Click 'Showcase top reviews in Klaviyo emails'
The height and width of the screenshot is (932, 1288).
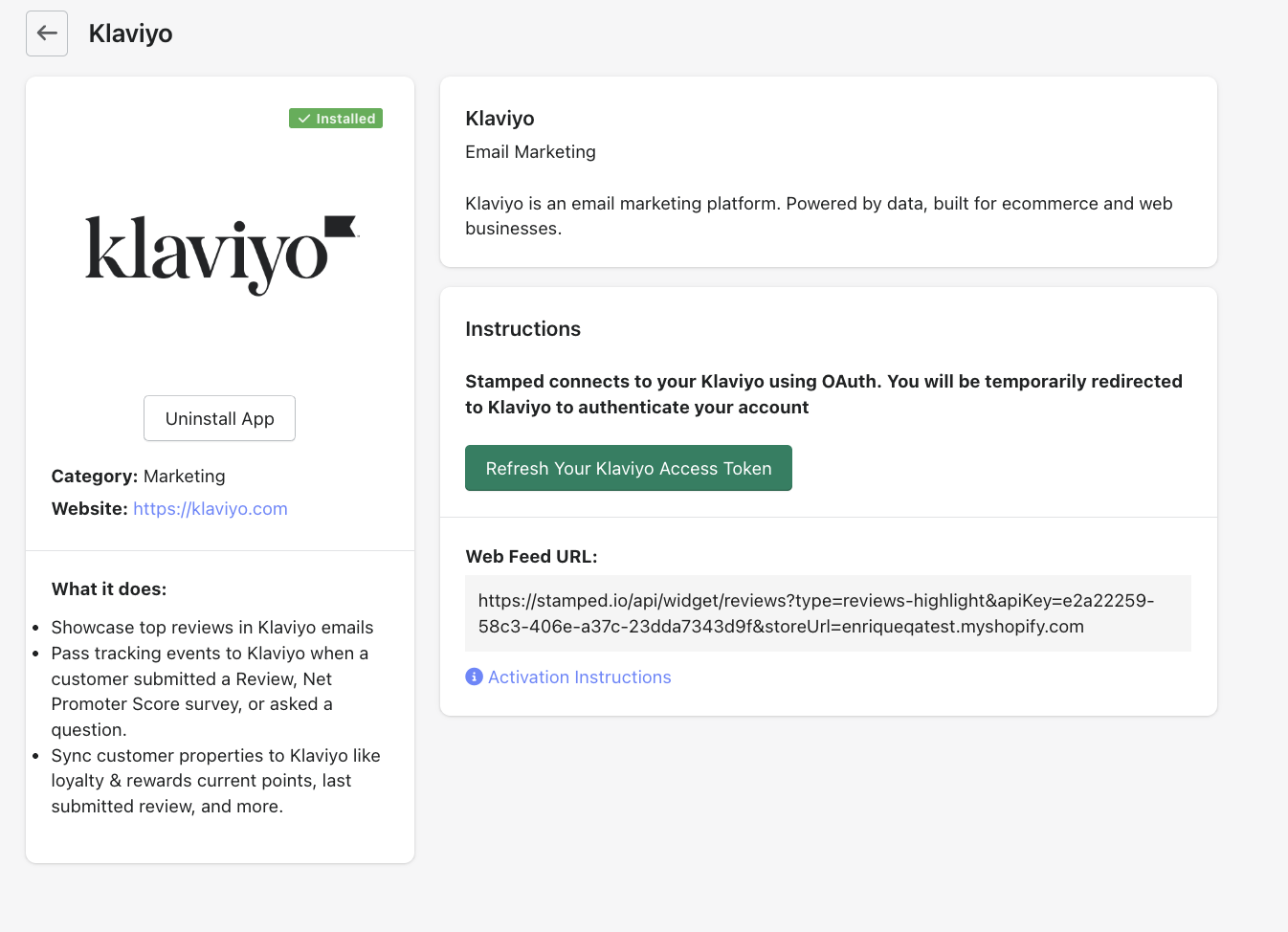click(x=212, y=628)
